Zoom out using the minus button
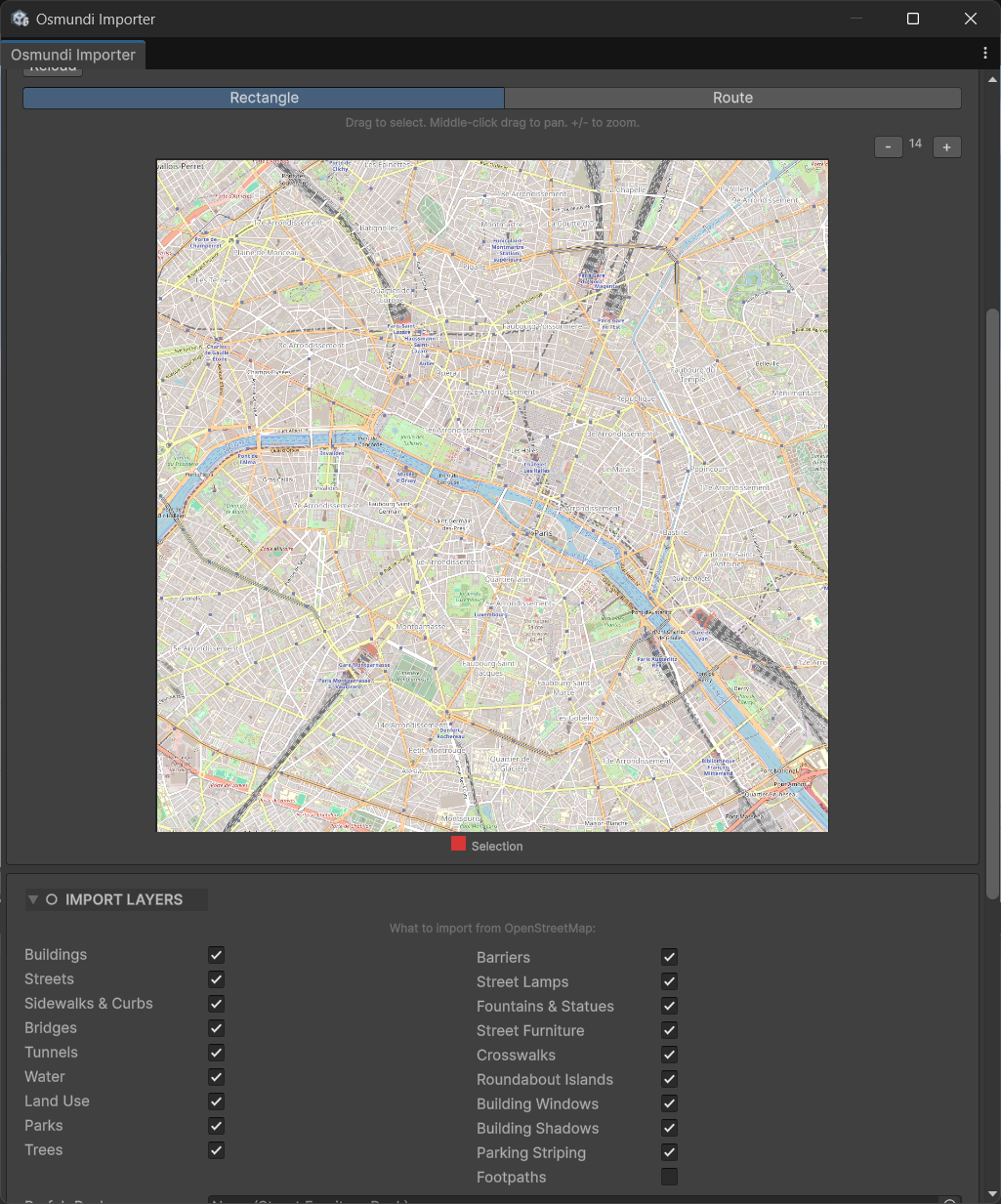 (888, 146)
